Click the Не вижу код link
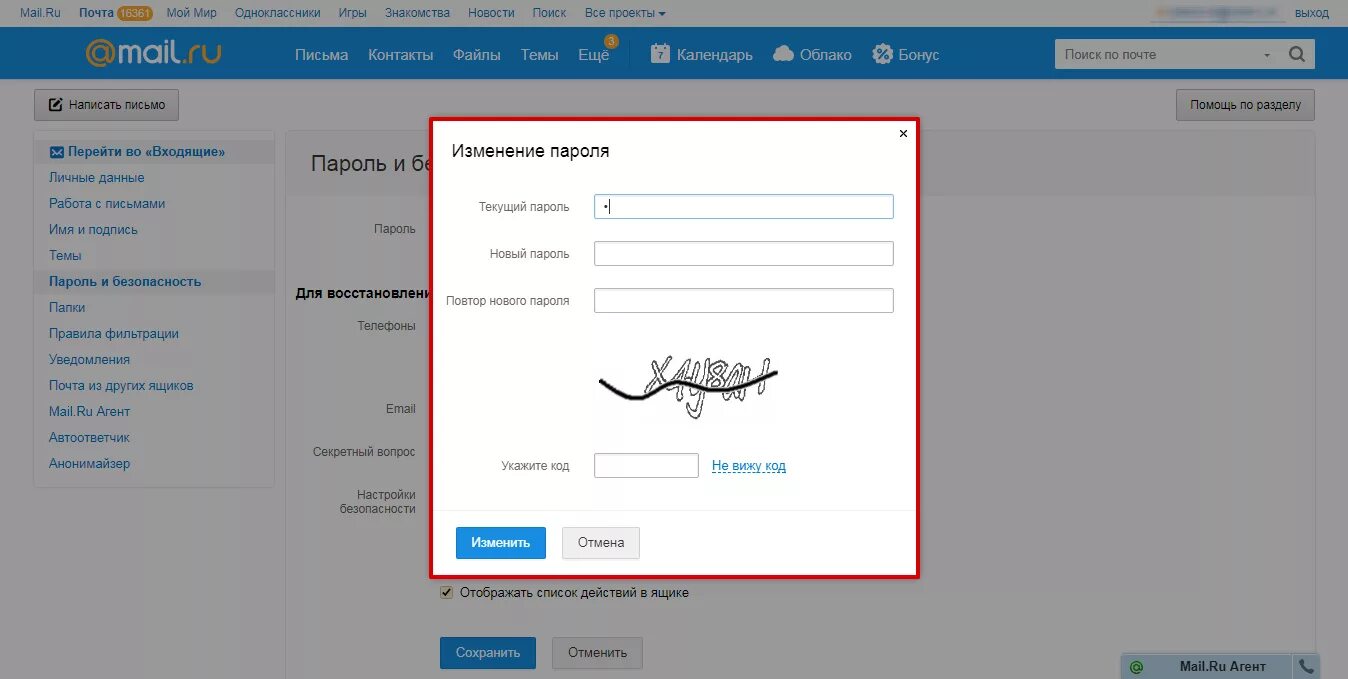1348x679 pixels. click(748, 465)
